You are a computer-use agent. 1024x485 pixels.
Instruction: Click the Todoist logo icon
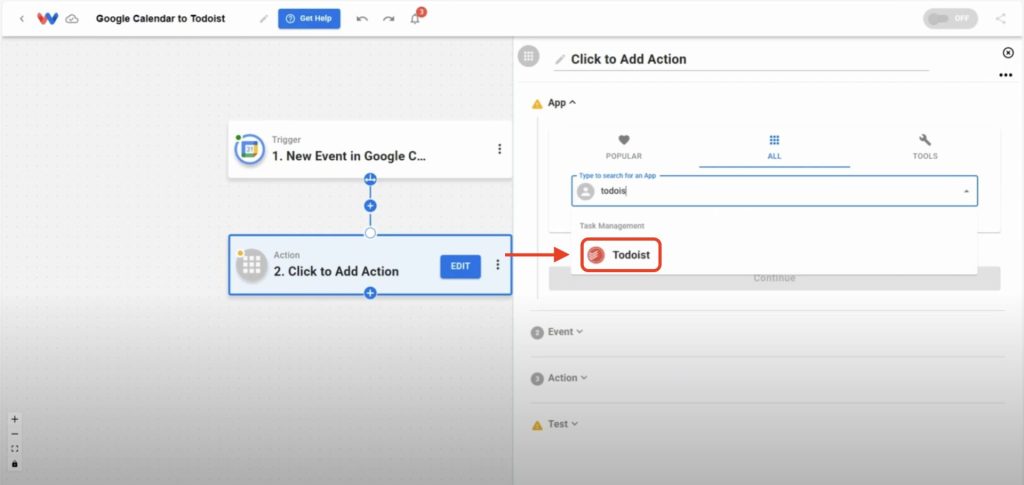[x=595, y=255]
